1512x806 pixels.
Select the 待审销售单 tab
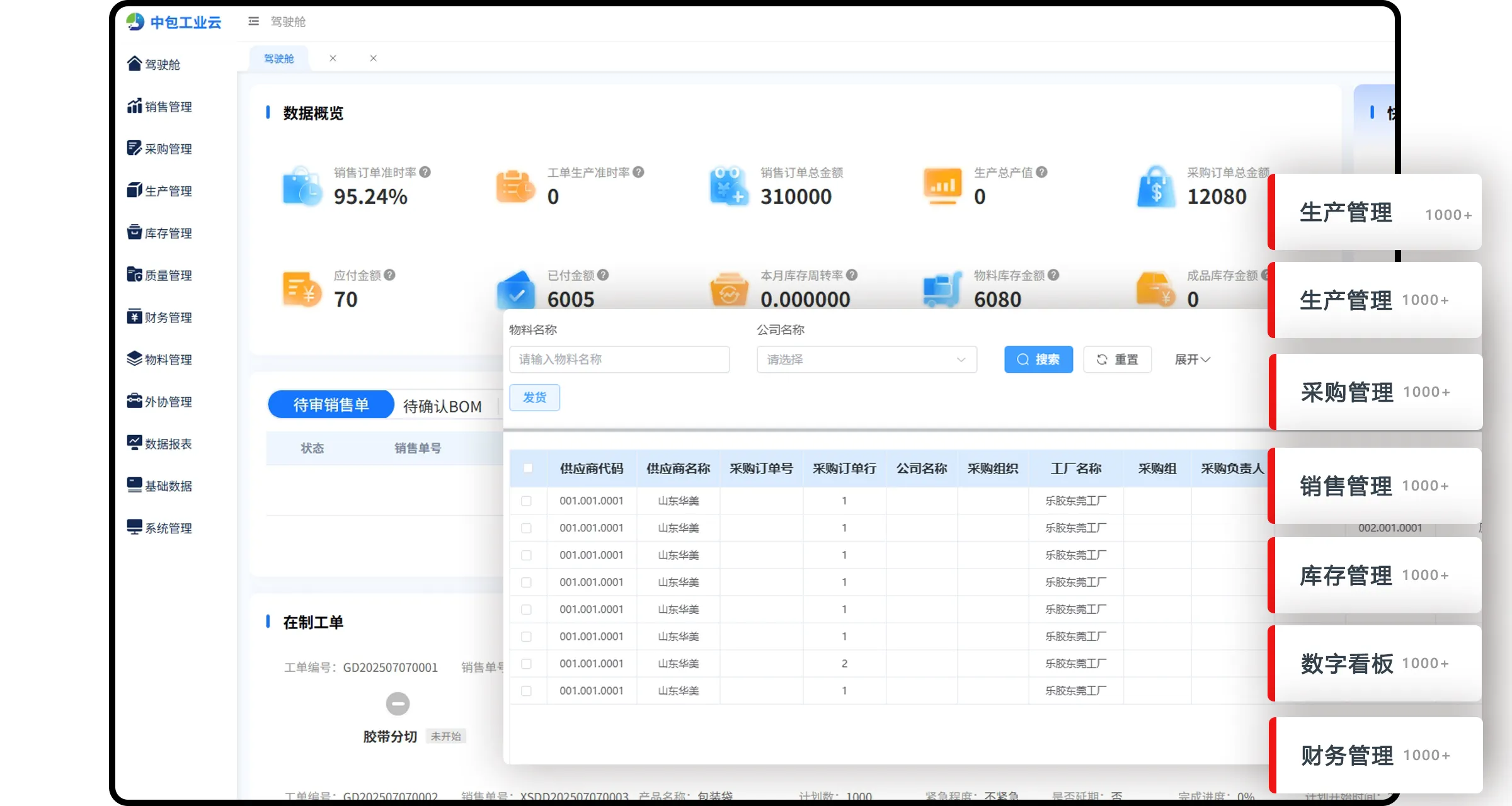pyautogui.click(x=331, y=405)
